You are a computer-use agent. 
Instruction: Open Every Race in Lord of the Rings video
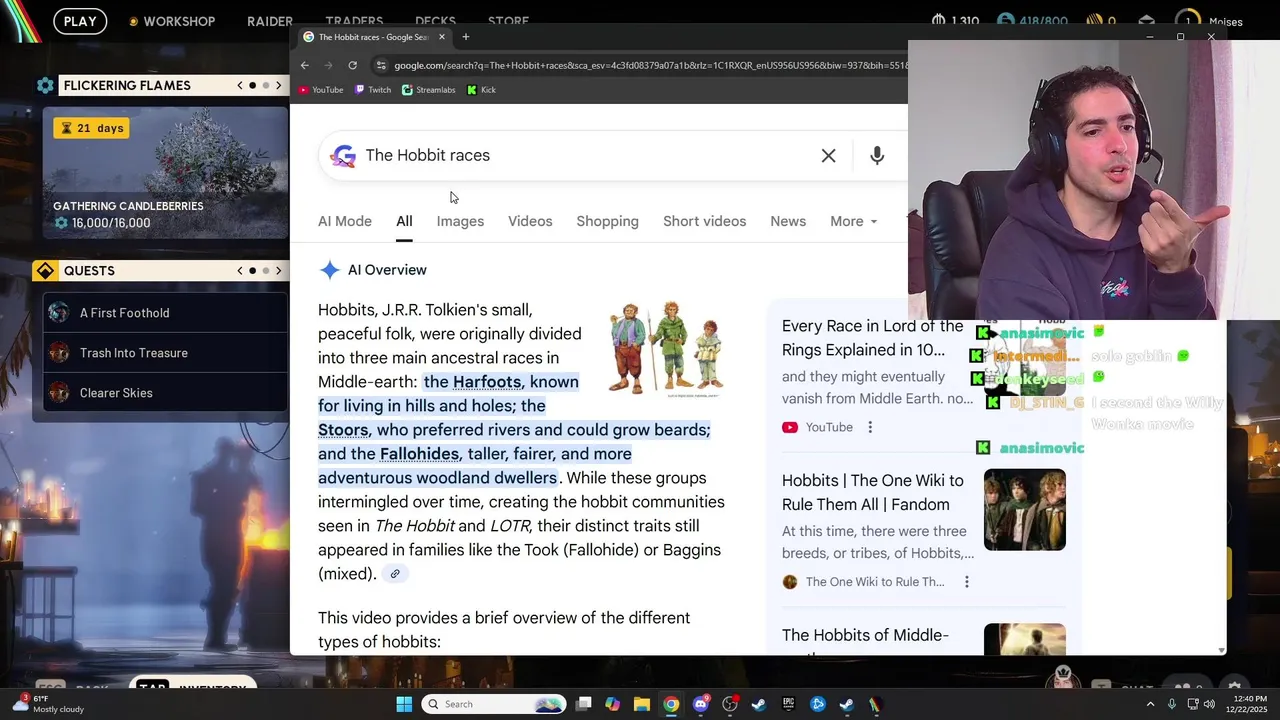pos(872,338)
